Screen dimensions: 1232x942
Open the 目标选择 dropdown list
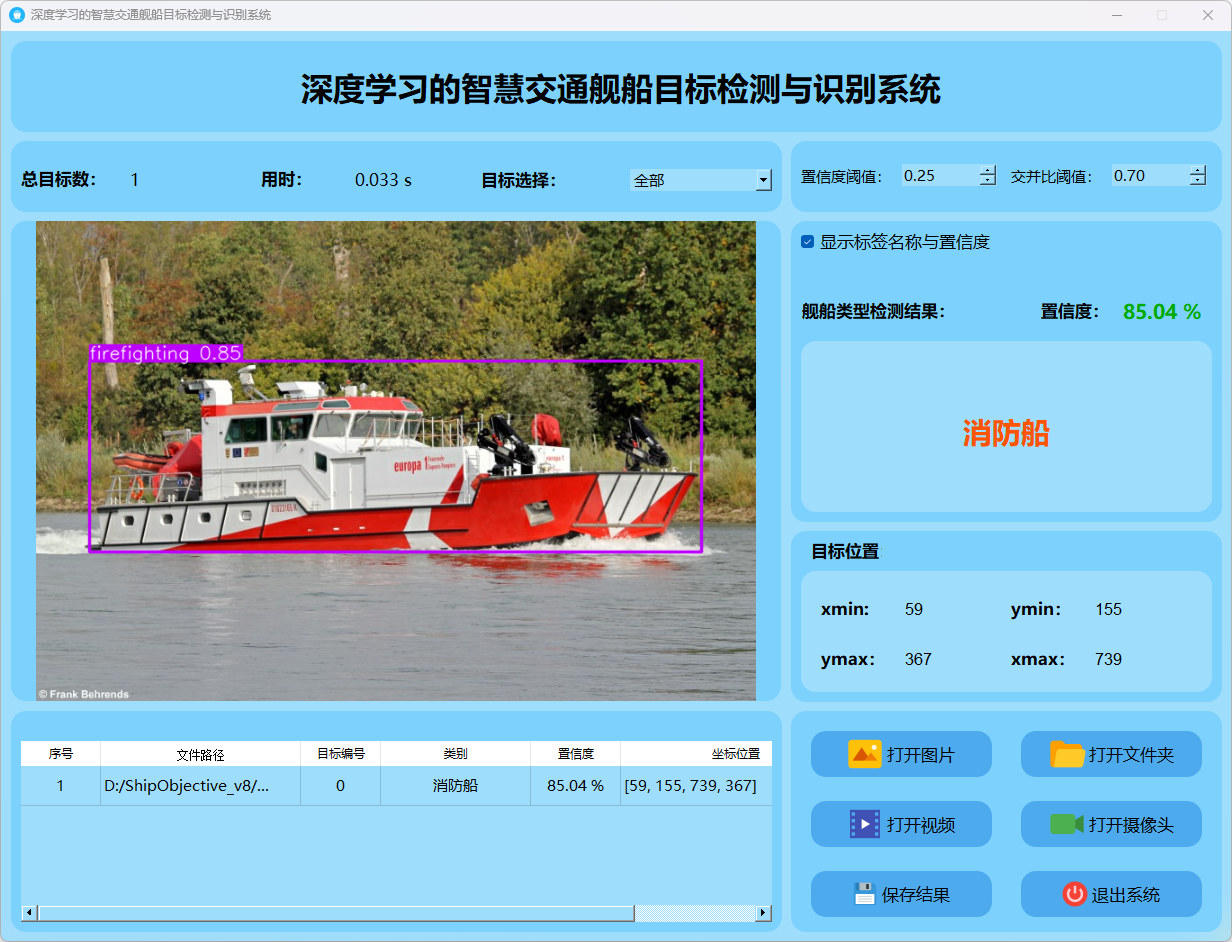[x=764, y=181]
